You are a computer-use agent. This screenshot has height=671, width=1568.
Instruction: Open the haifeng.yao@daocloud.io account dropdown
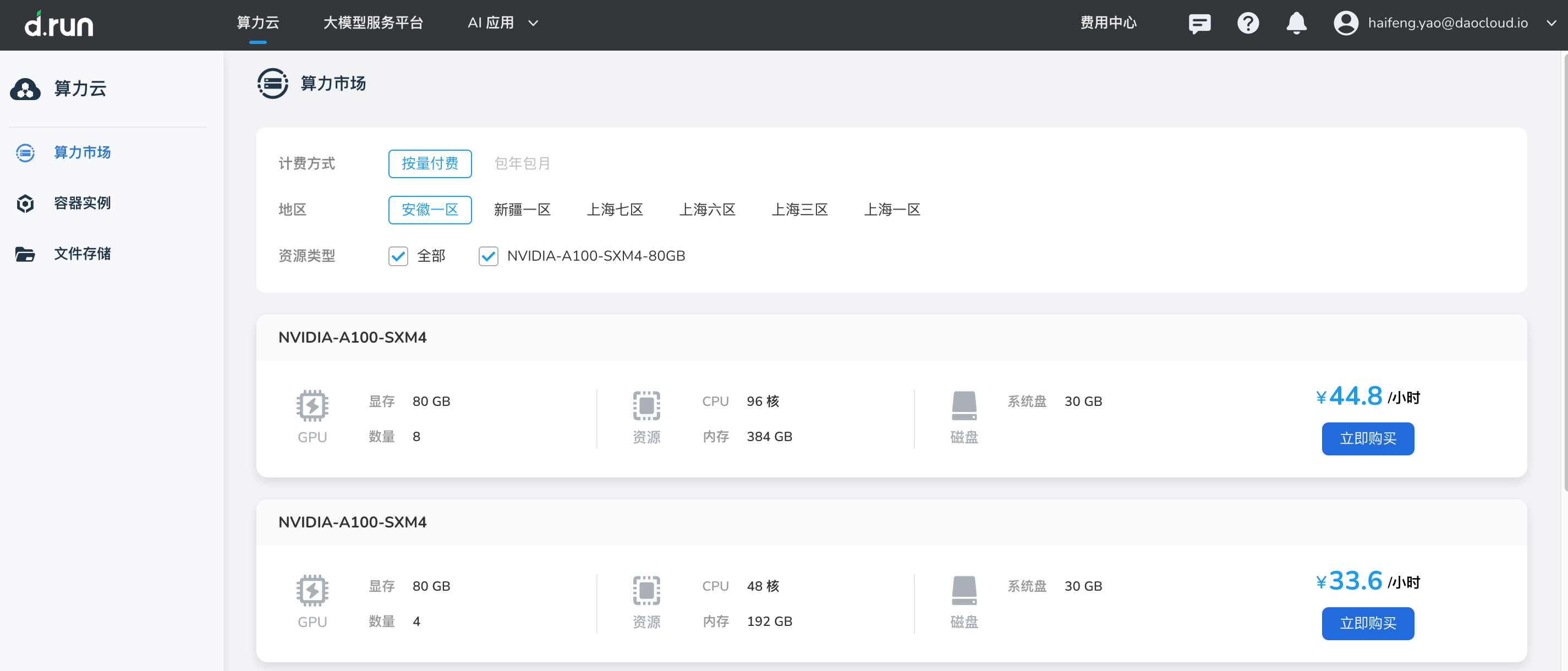click(1448, 24)
